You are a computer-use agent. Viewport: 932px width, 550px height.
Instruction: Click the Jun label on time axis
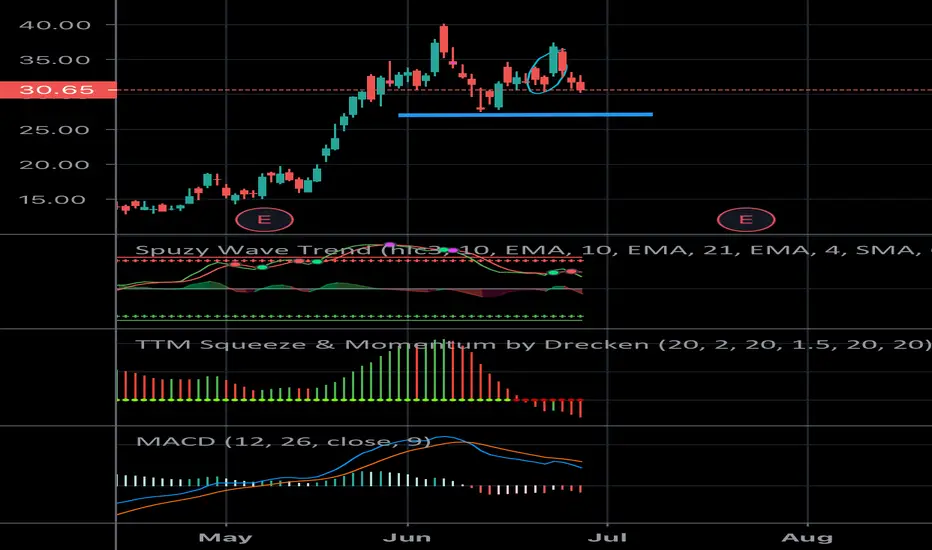[x=407, y=538]
